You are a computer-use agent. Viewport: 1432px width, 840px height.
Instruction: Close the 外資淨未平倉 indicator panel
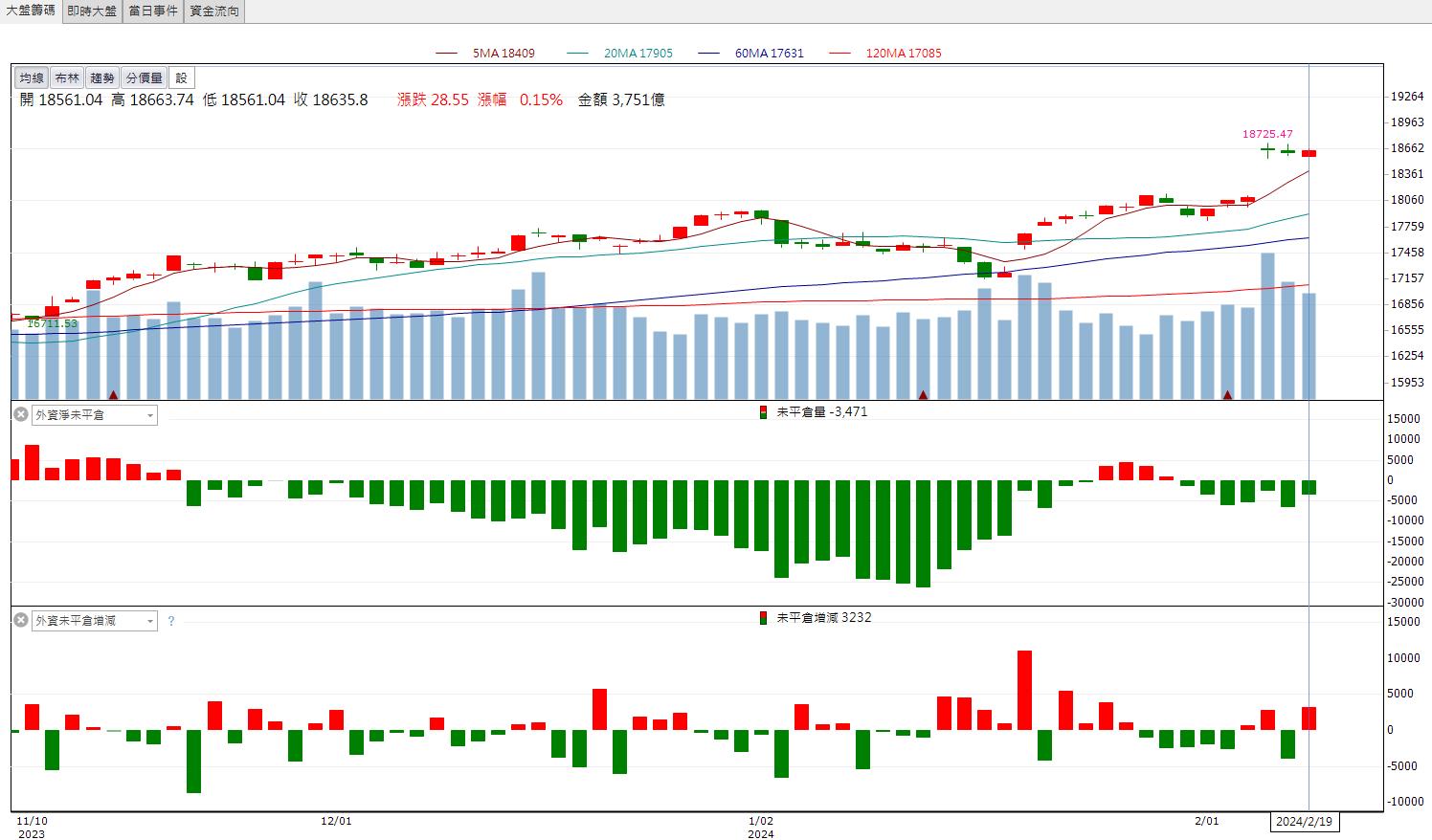click(20, 414)
